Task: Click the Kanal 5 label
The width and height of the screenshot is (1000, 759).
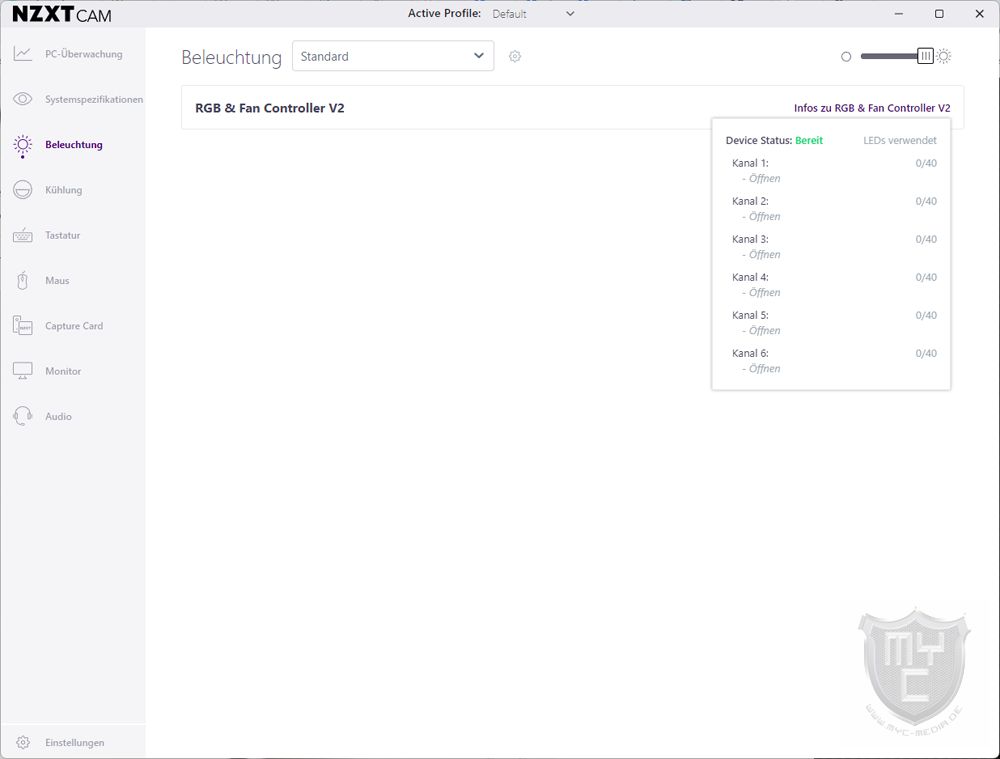Action: pyautogui.click(x=750, y=315)
